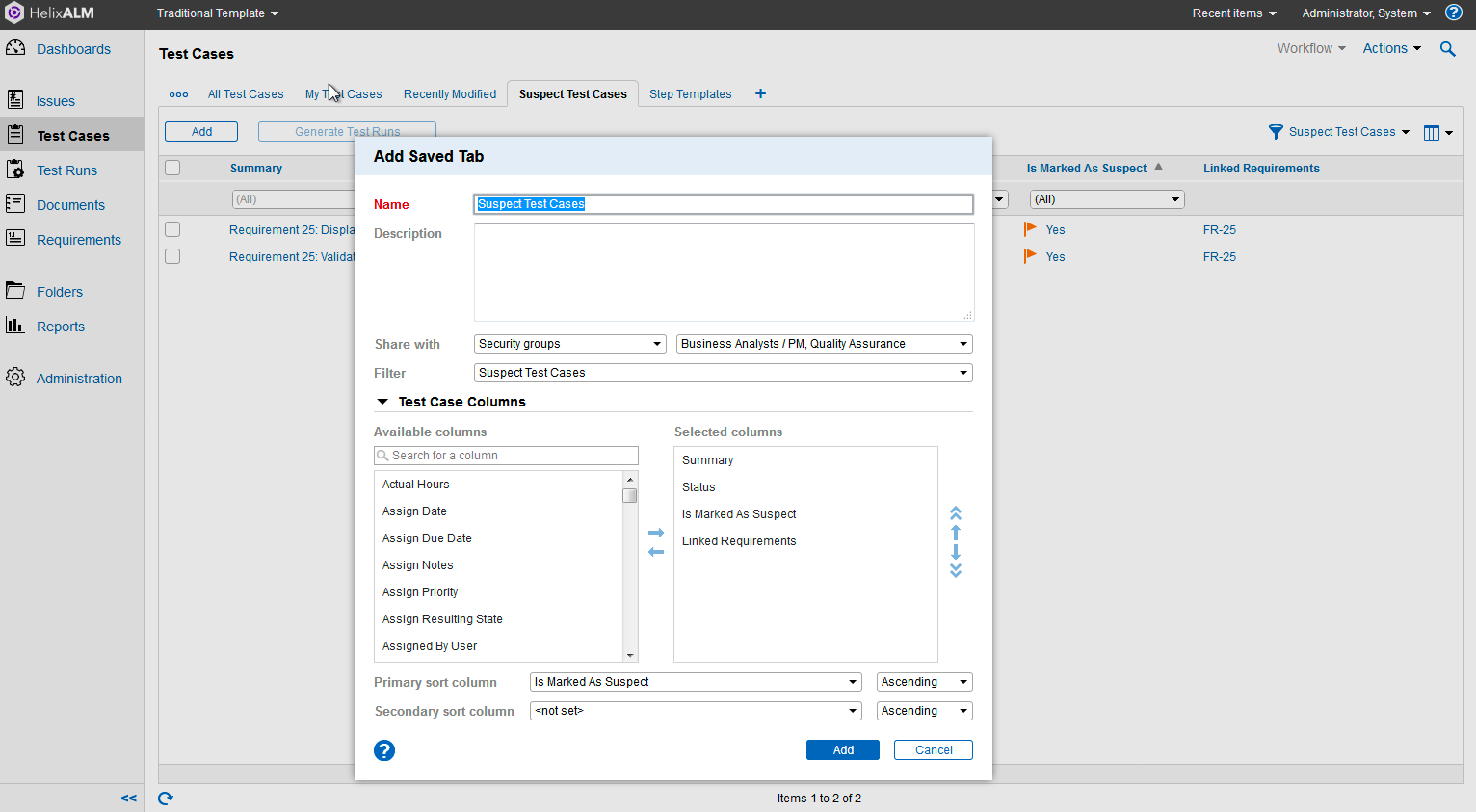Click inside the Description text area
This screenshot has width=1476, height=812.
pyautogui.click(x=722, y=272)
